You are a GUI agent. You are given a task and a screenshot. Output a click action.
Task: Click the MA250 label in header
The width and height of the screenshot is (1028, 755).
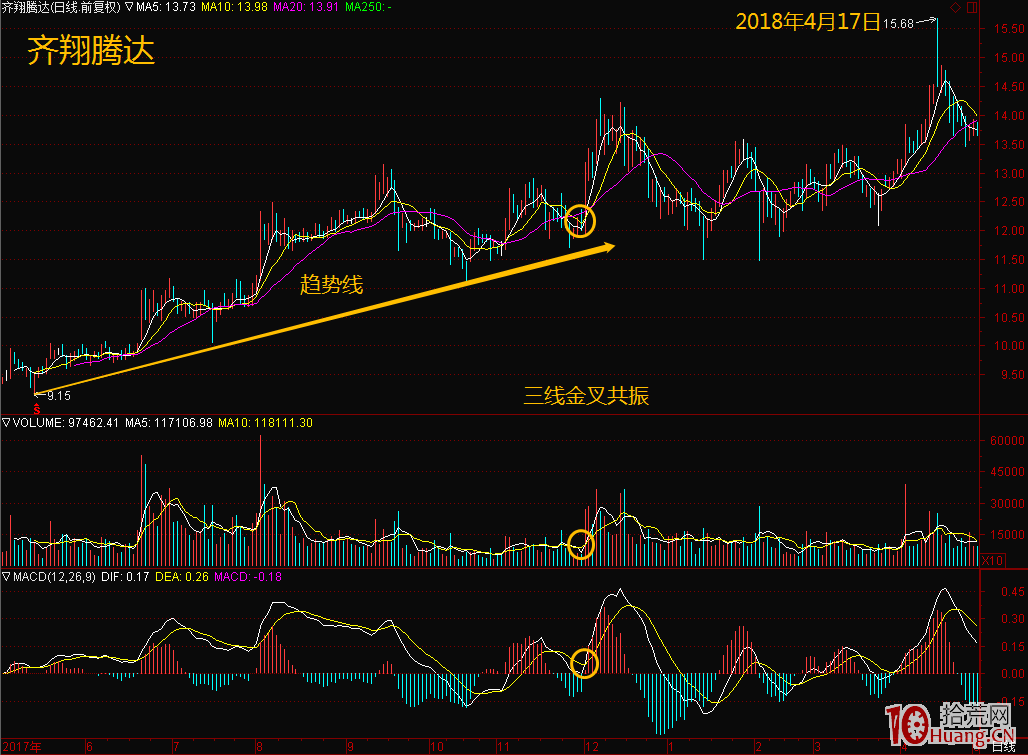(368, 7)
